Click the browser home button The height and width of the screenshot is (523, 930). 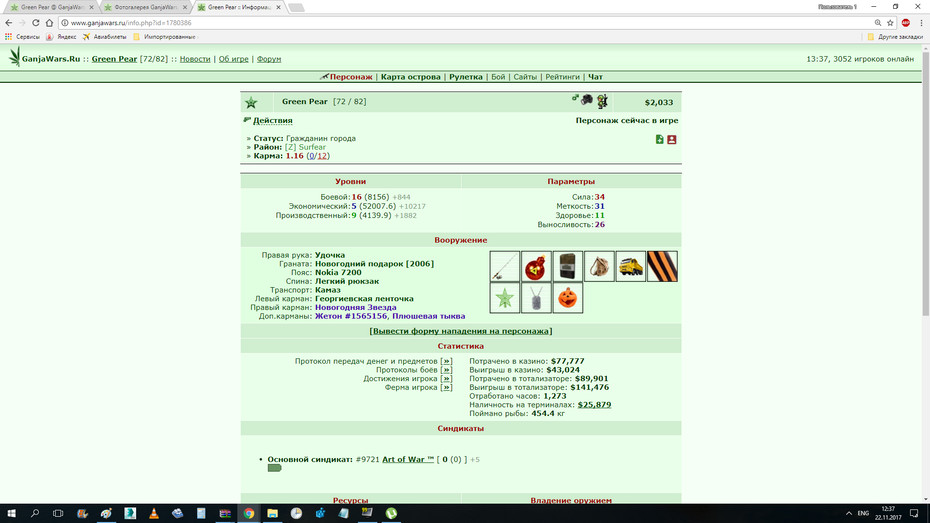click(x=49, y=23)
